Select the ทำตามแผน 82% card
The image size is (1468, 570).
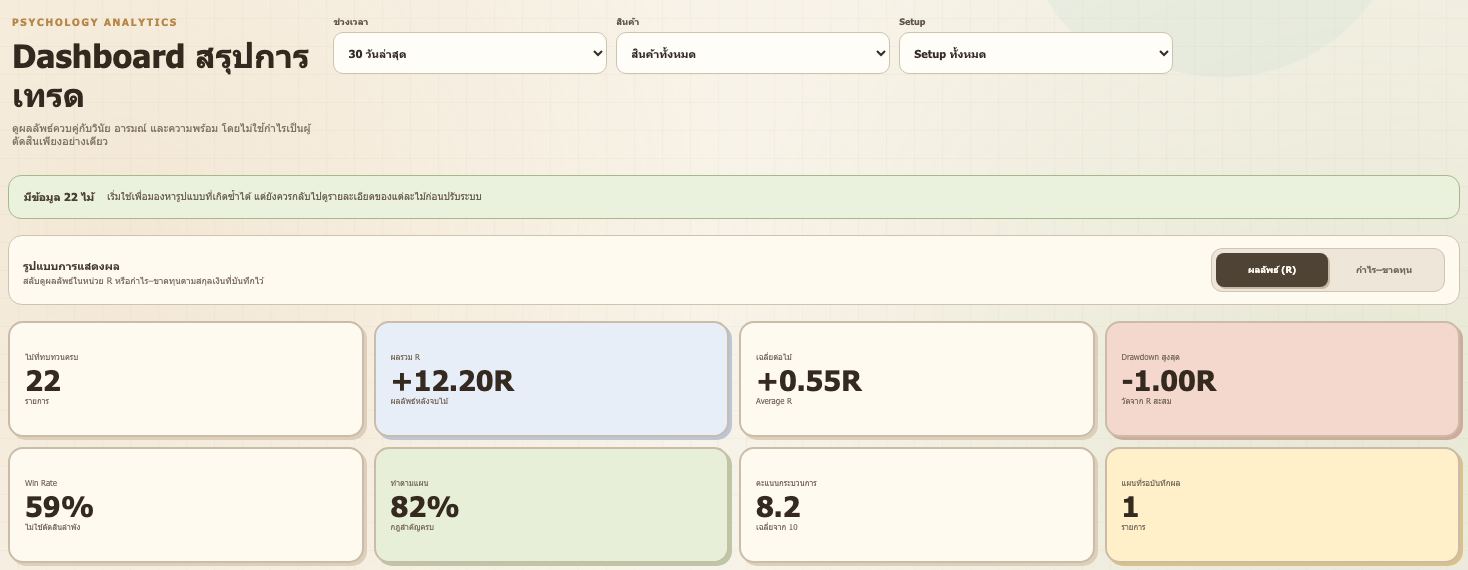551,505
